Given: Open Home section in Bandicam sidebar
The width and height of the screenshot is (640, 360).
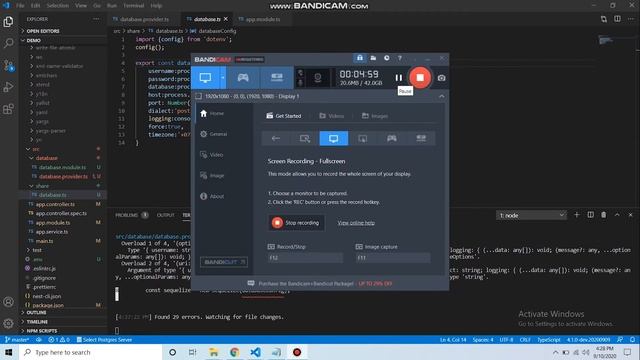Looking at the screenshot, I should point(212,113).
